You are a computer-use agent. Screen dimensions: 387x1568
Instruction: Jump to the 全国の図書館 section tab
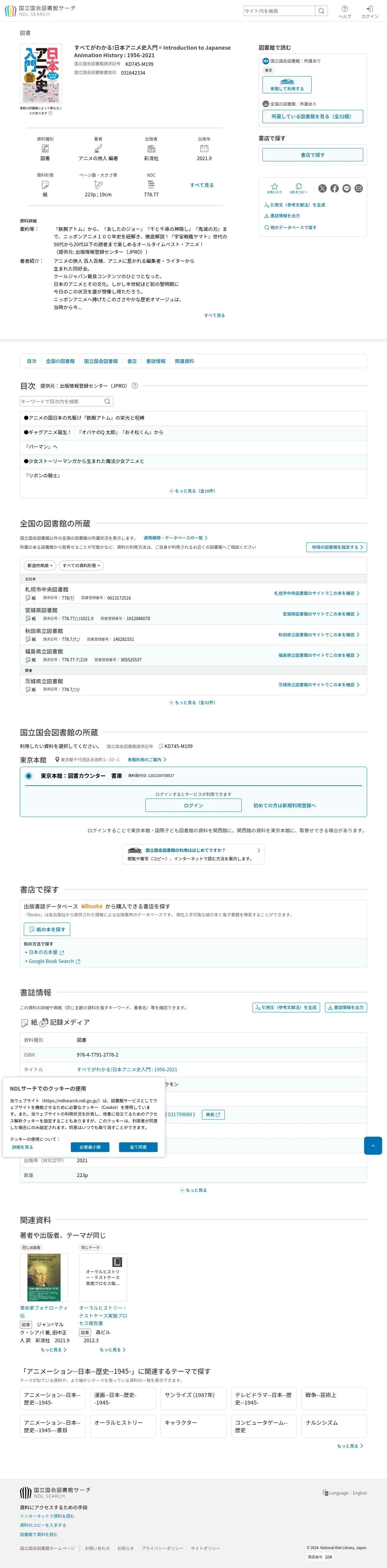pyautogui.click(x=60, y=361)
